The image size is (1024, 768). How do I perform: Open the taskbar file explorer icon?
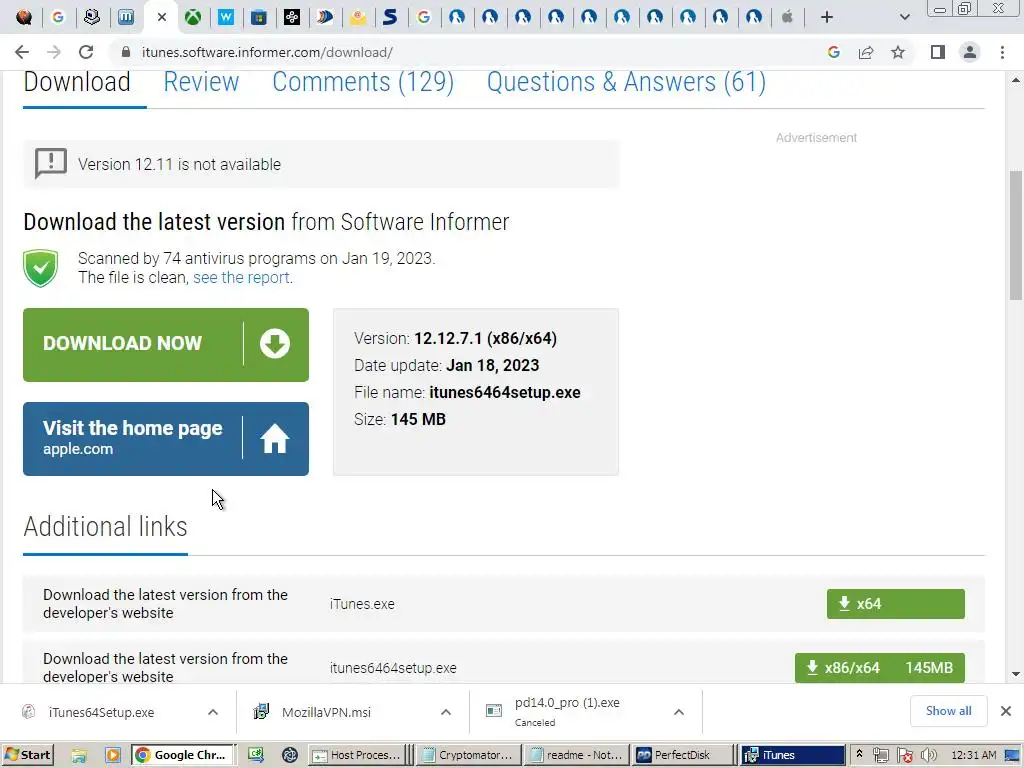click(79, 756)
